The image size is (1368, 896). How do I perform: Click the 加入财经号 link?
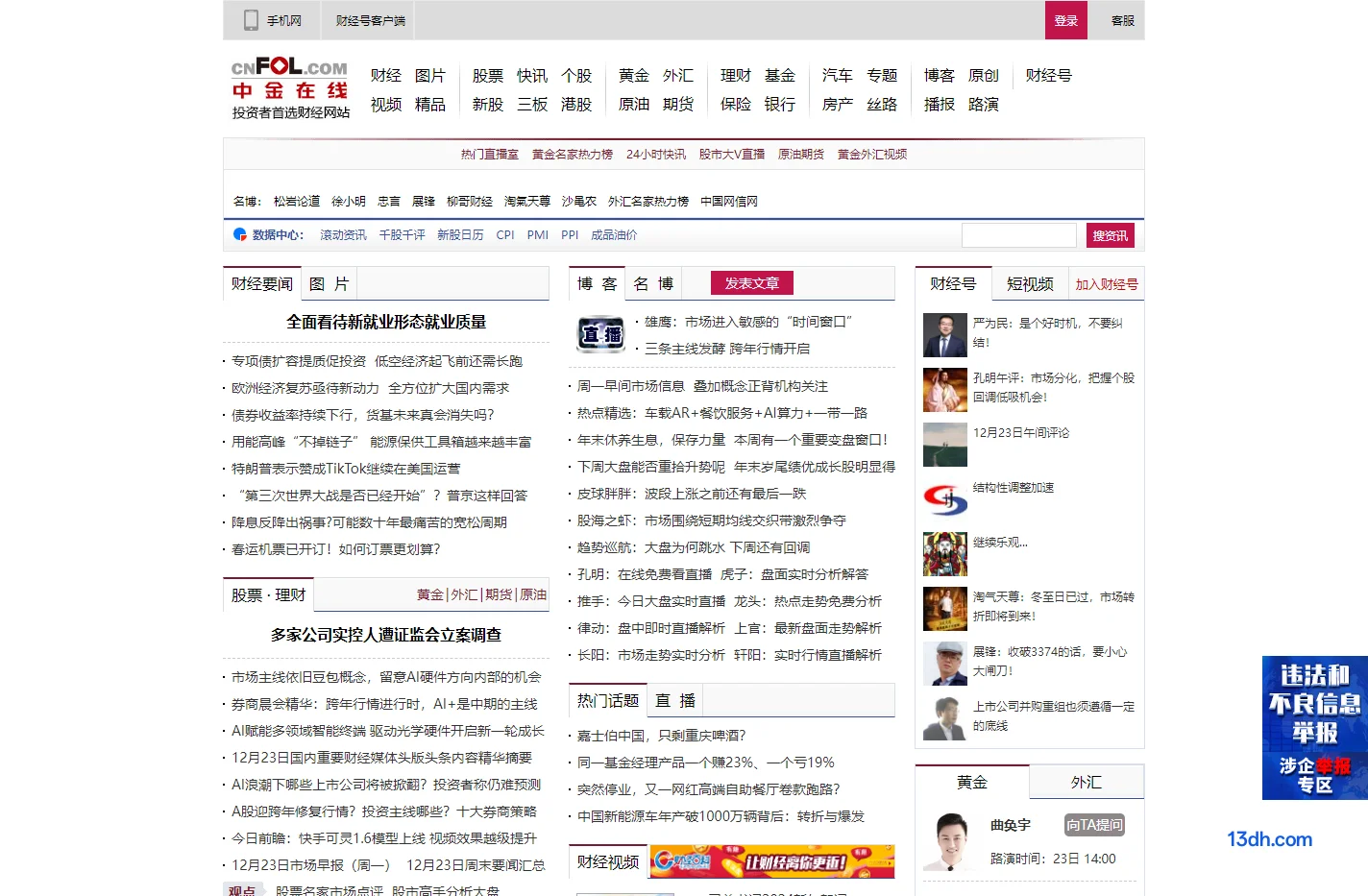click(x=1107, y=284)
